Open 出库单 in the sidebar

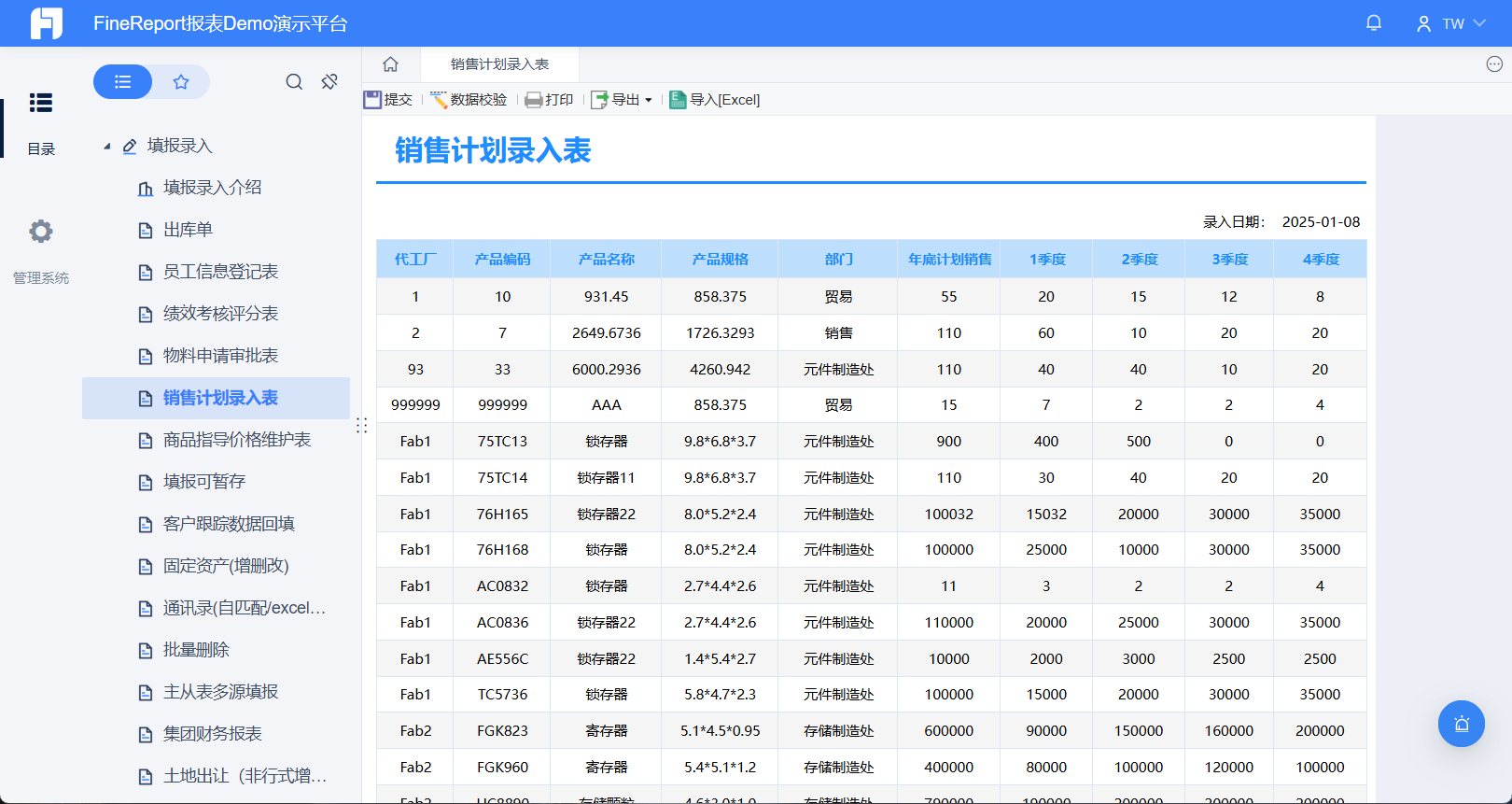188,230
